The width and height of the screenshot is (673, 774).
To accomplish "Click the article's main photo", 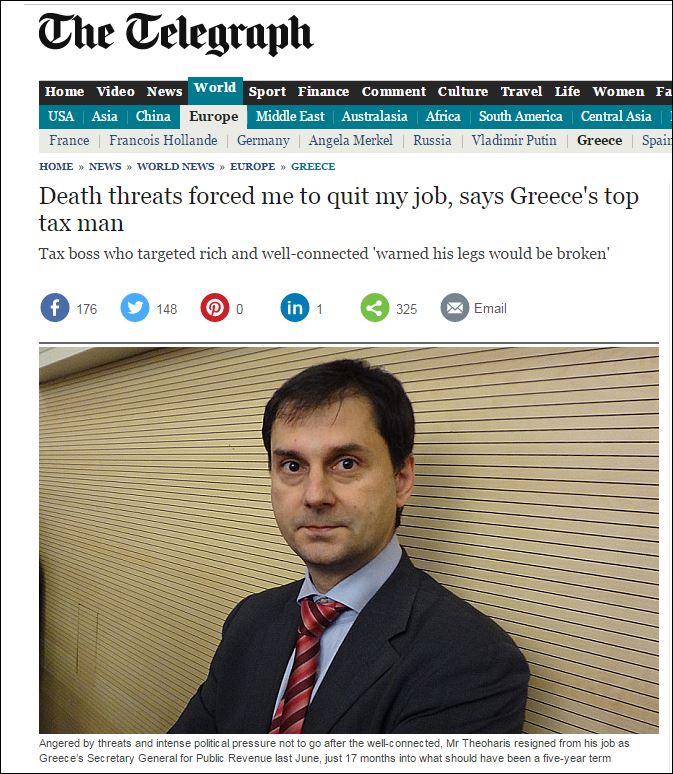I will (x=349, y=540).
